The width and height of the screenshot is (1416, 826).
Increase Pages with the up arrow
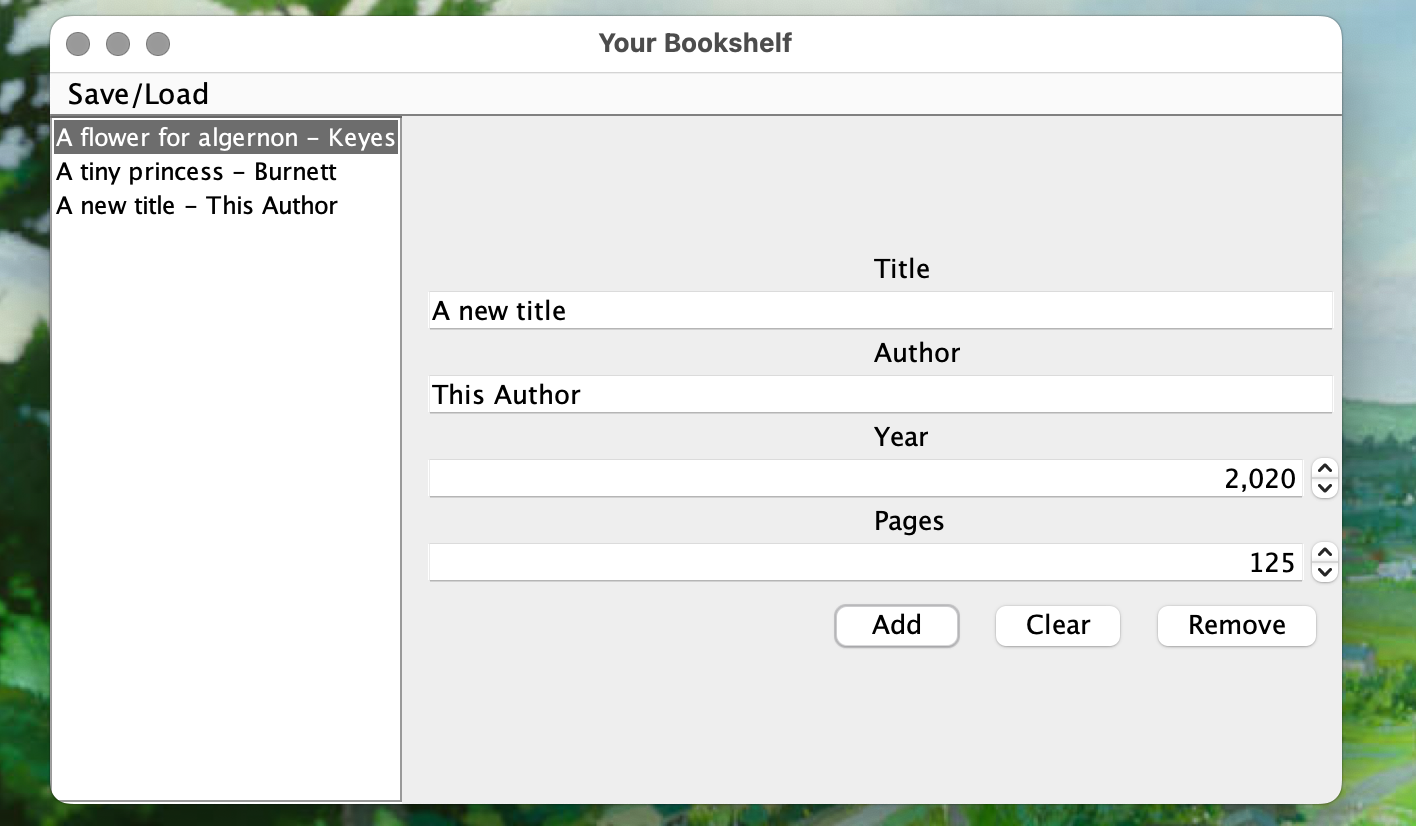1324,552
